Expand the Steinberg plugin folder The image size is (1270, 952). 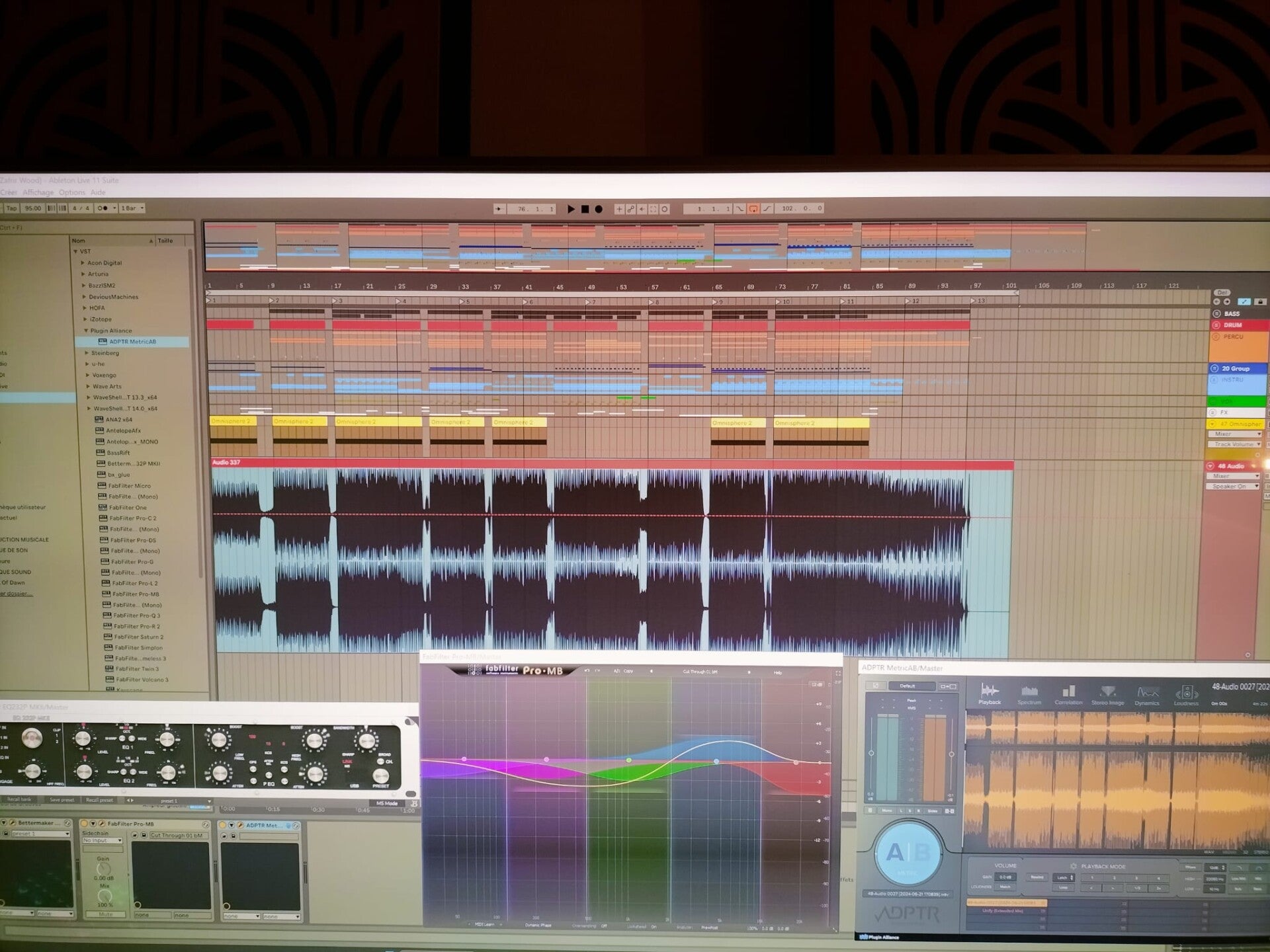(x=86, y=353)
